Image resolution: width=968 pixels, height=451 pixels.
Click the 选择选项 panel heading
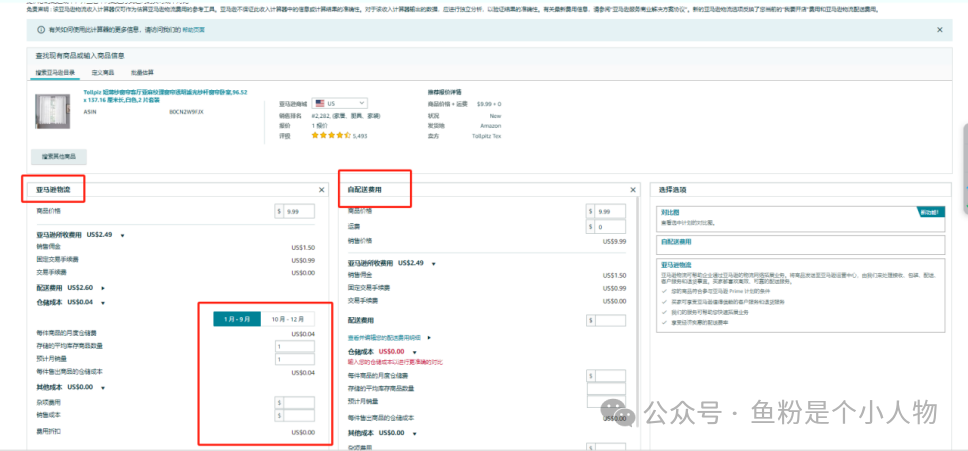(674, 190)
